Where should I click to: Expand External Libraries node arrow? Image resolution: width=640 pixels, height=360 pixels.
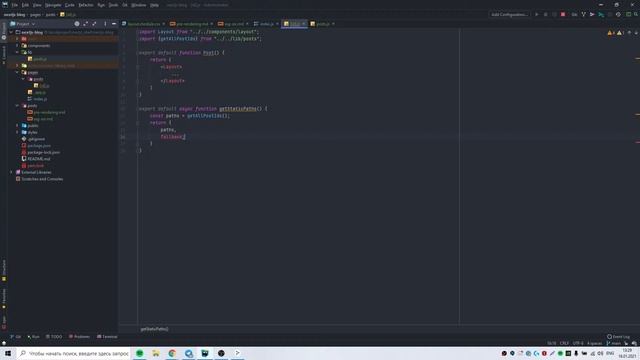point(11,172)
